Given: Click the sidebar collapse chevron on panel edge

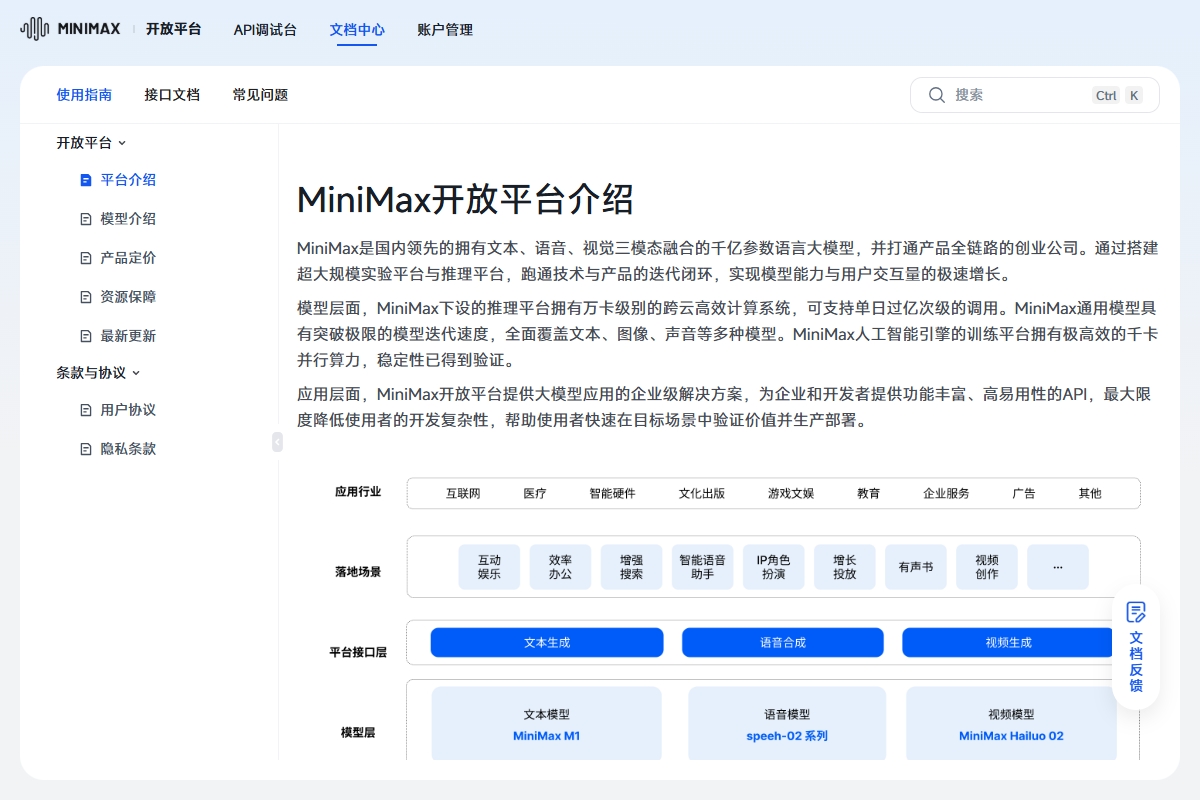Looking at the screenshot, I should pyautogui.click(x=277, y=442).
